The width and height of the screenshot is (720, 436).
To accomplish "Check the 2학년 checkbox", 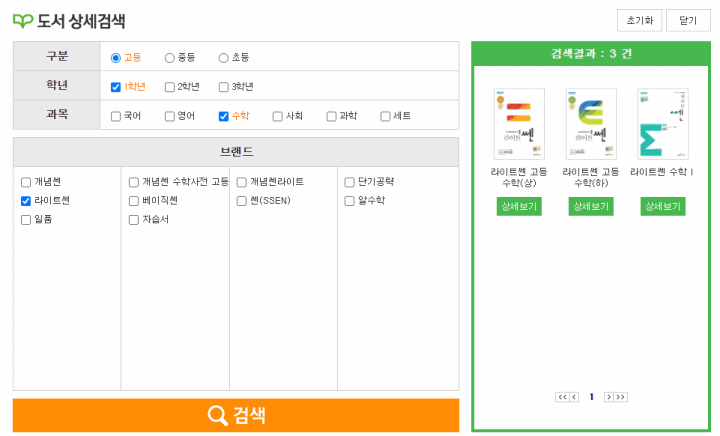I will pyautogui.click(x=169, y=87).
